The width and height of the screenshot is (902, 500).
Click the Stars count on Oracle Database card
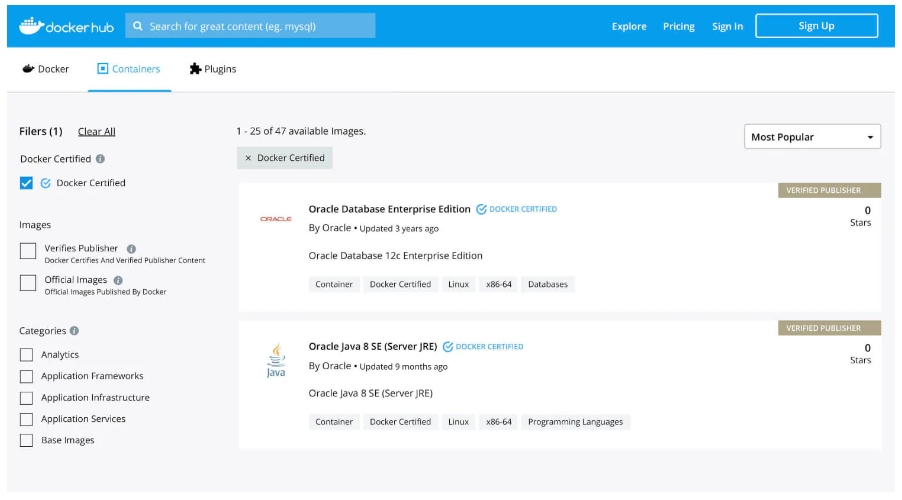[861, 216]
